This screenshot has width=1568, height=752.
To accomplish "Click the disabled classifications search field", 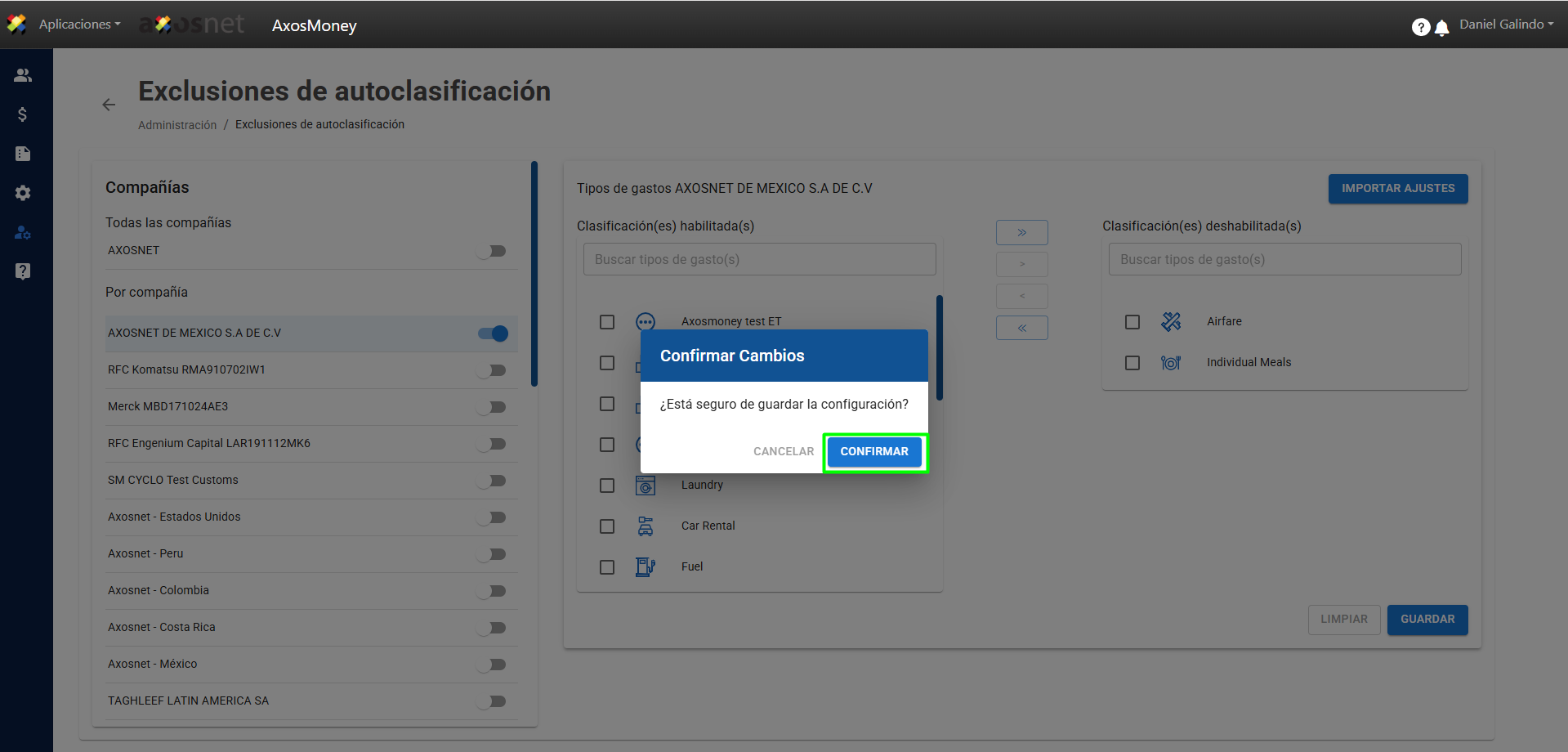I will 1284,259.
